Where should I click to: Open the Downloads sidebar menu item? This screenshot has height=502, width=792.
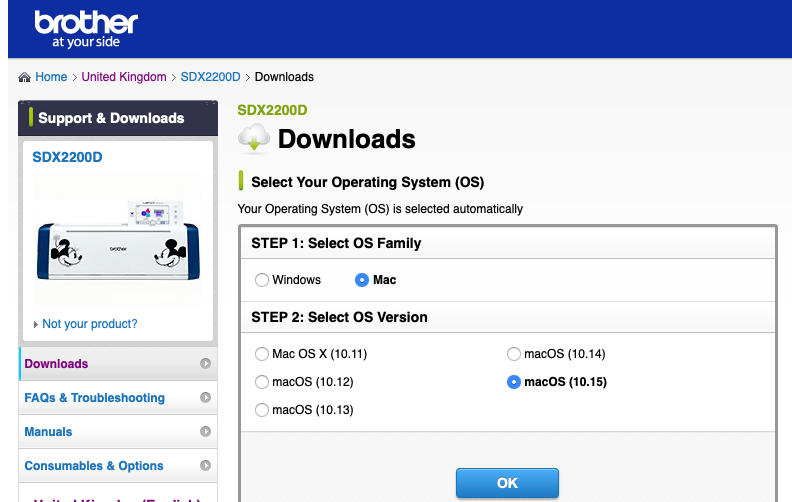[118, 364]
